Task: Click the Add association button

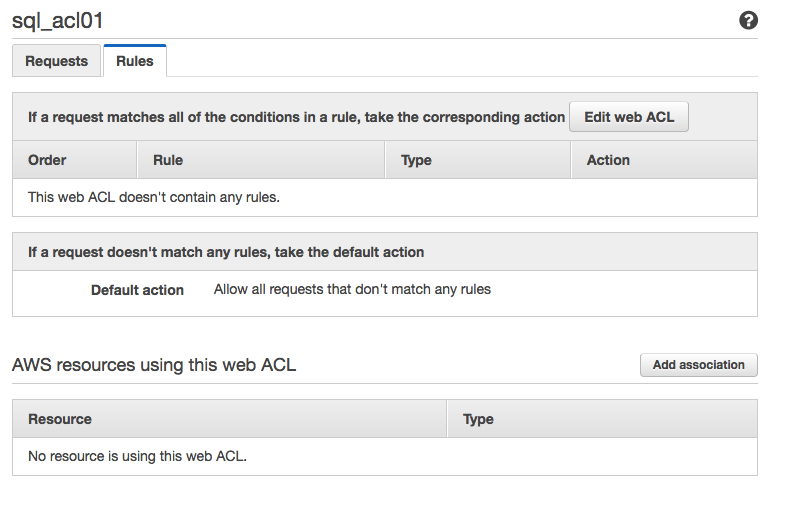Action: [698, 365]
